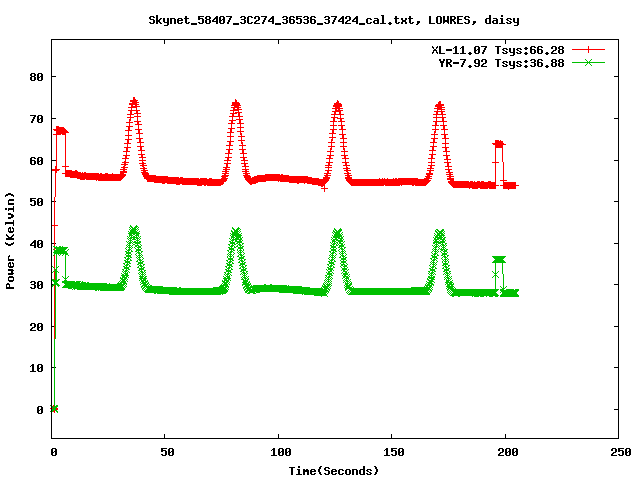The height and width of the screenshot is (480, 640).
Task: Click x-axis tick label 250
Action: click(621, 452)
